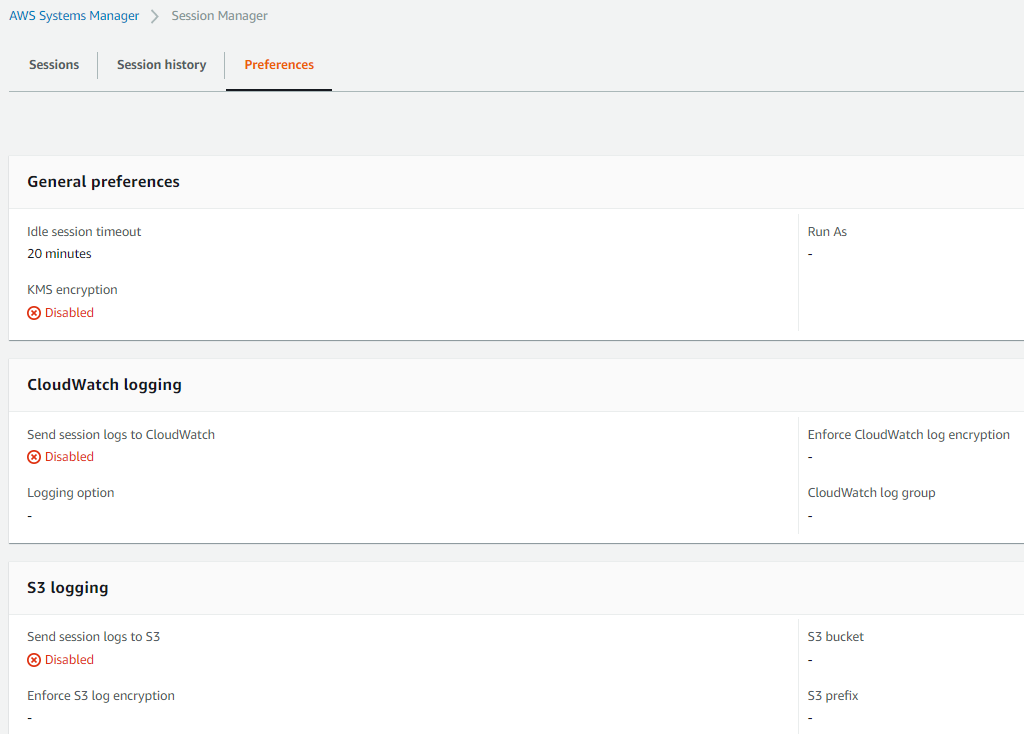The width and height of the screenshot is (1024, 734).
Task: Click the Enforce CloudWatch log encryption label
Action: pos(908,435)
